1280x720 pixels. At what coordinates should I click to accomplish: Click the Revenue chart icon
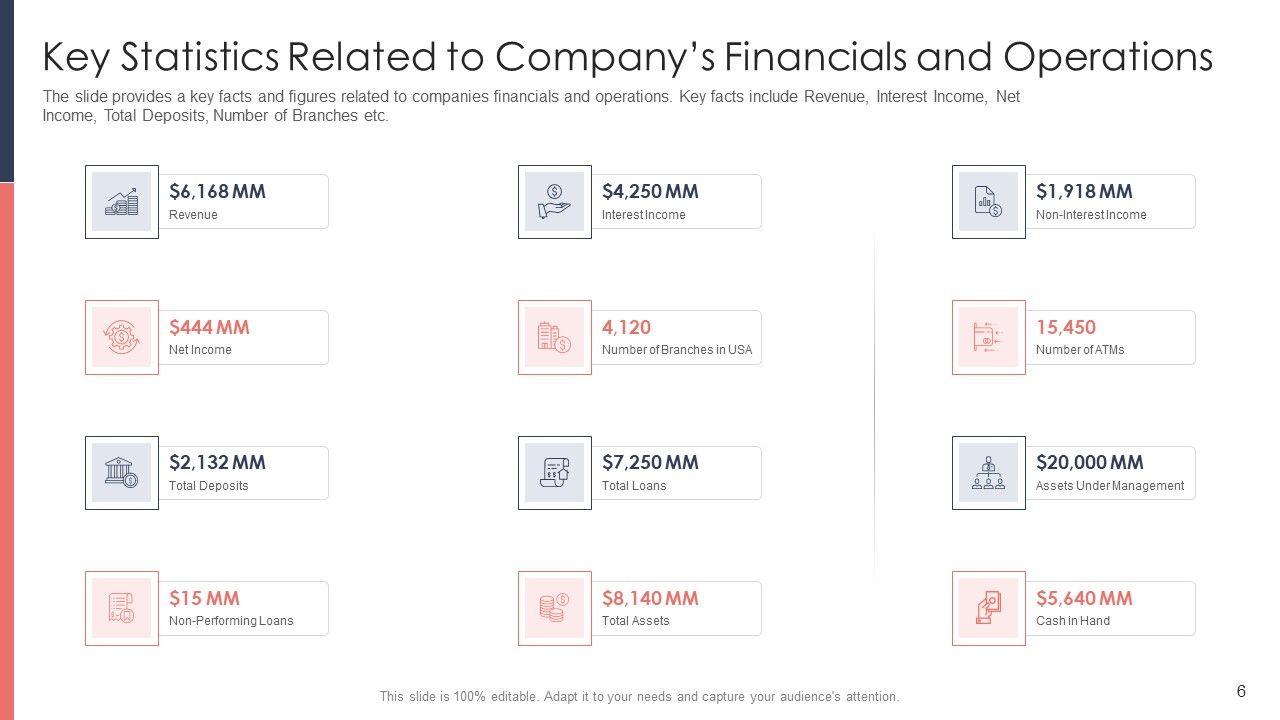122,202
